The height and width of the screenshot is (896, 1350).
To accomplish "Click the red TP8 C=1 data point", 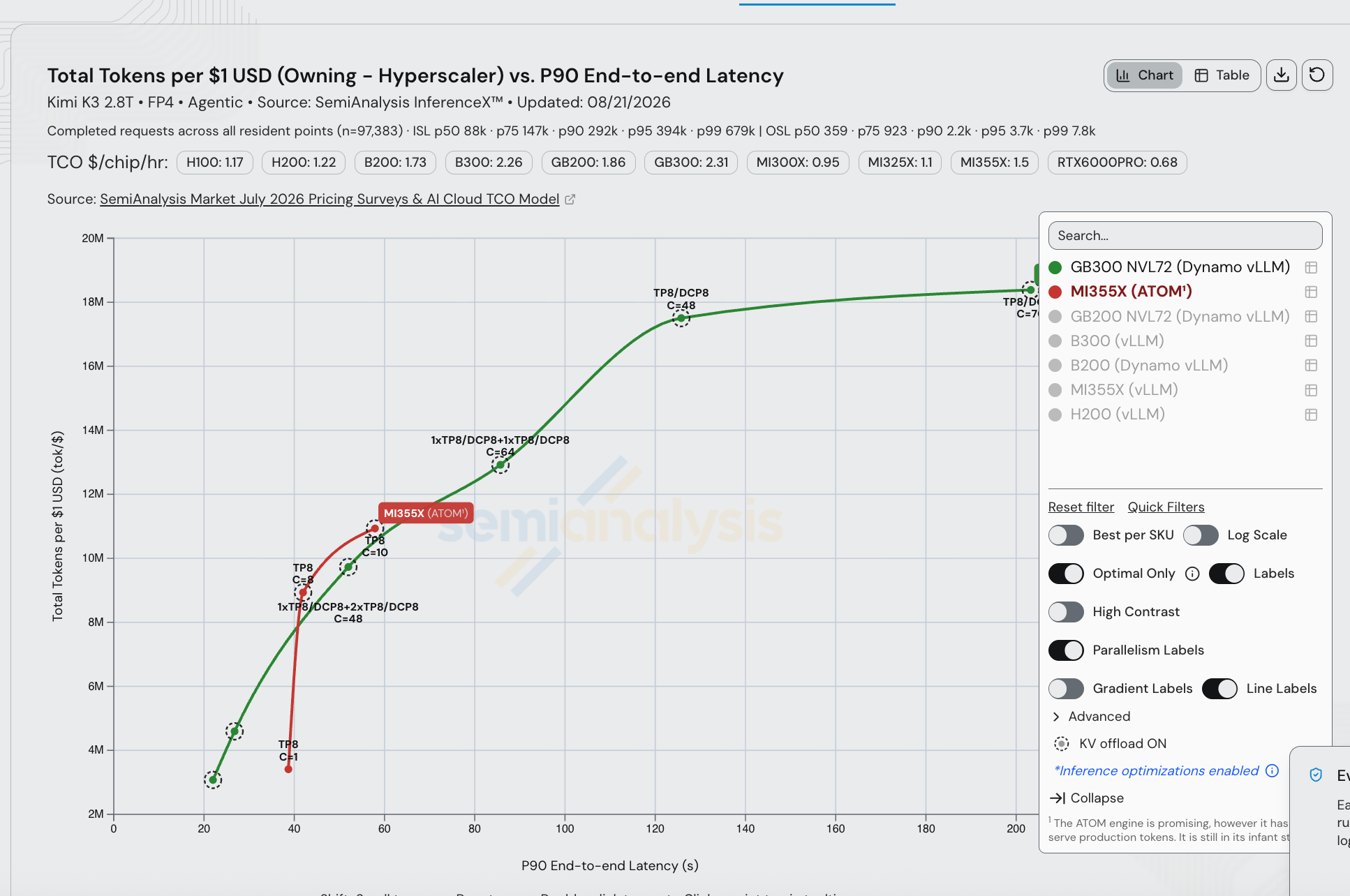I will pos(288,769).
